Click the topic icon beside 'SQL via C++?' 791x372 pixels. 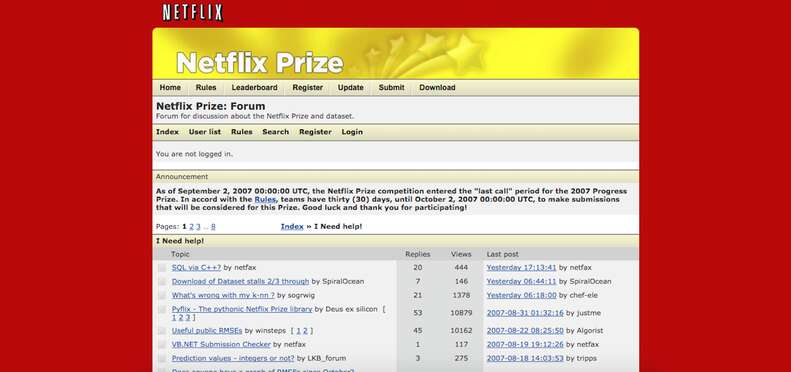[161, 268]
